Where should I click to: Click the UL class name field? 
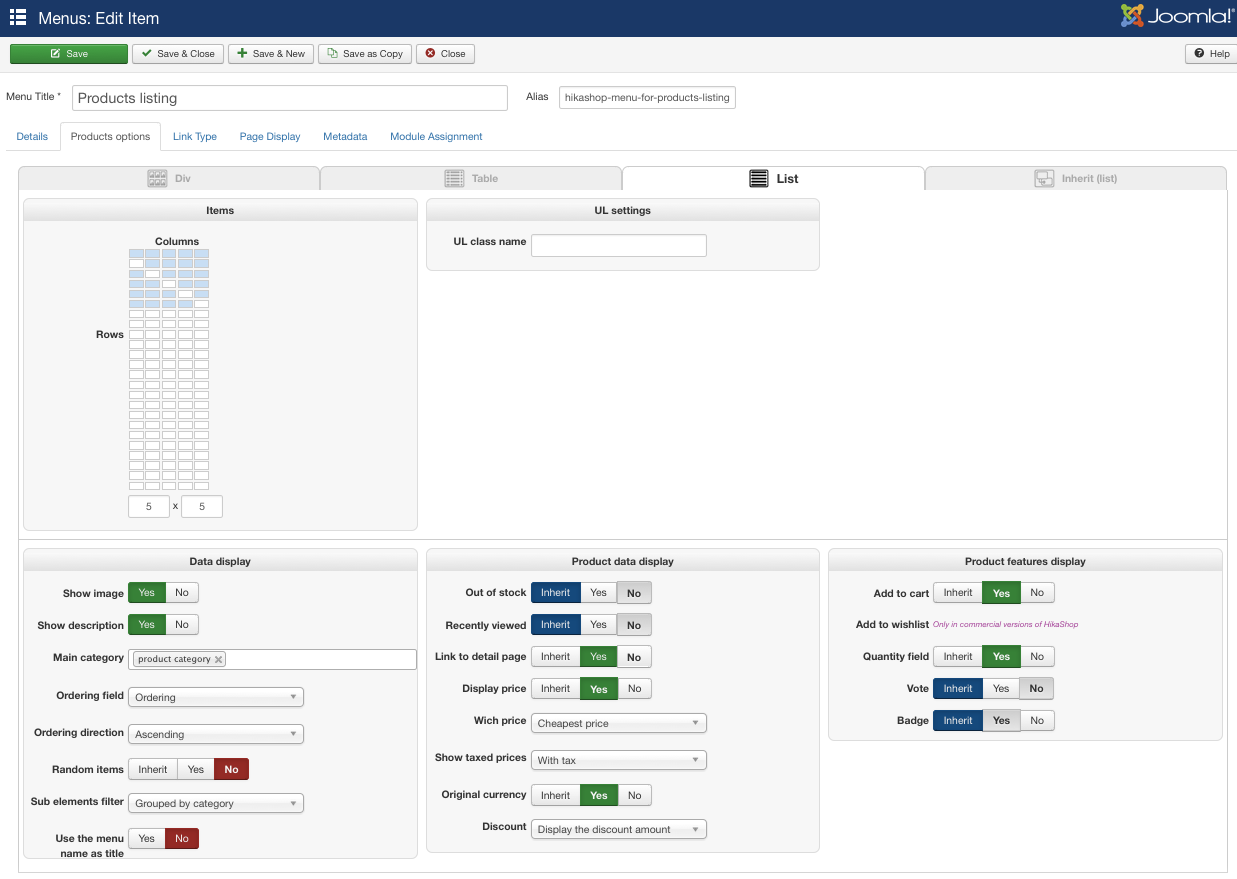point(618,245)
